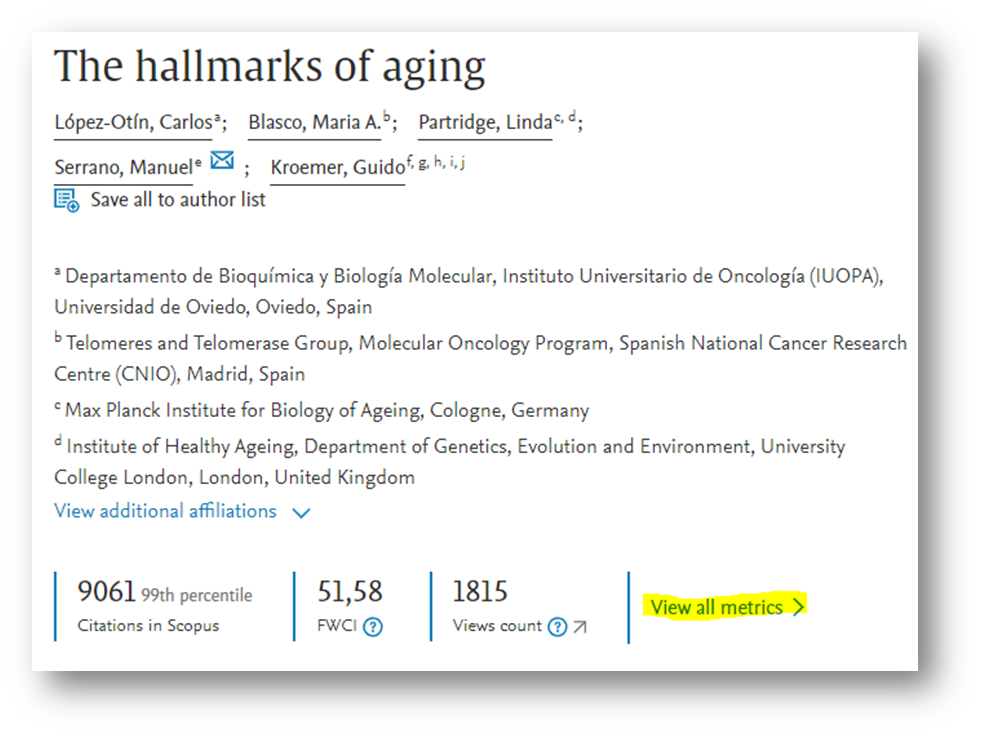Click the Save all to author list icon

tap(67, 200)
